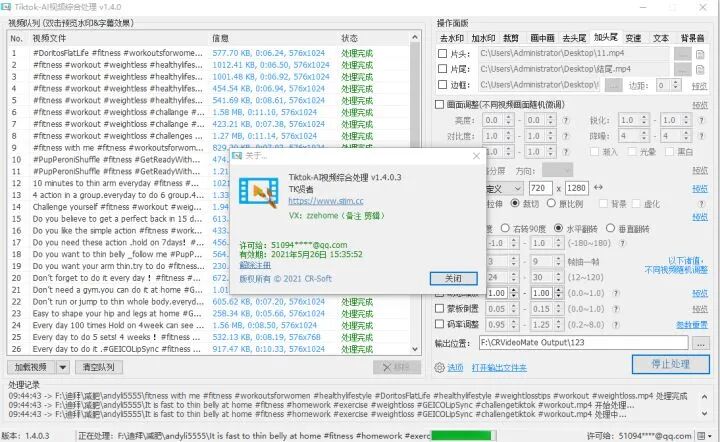Open help icon beside 虚化 checkbox
The image size is (720, 442).
coord(701,203)
